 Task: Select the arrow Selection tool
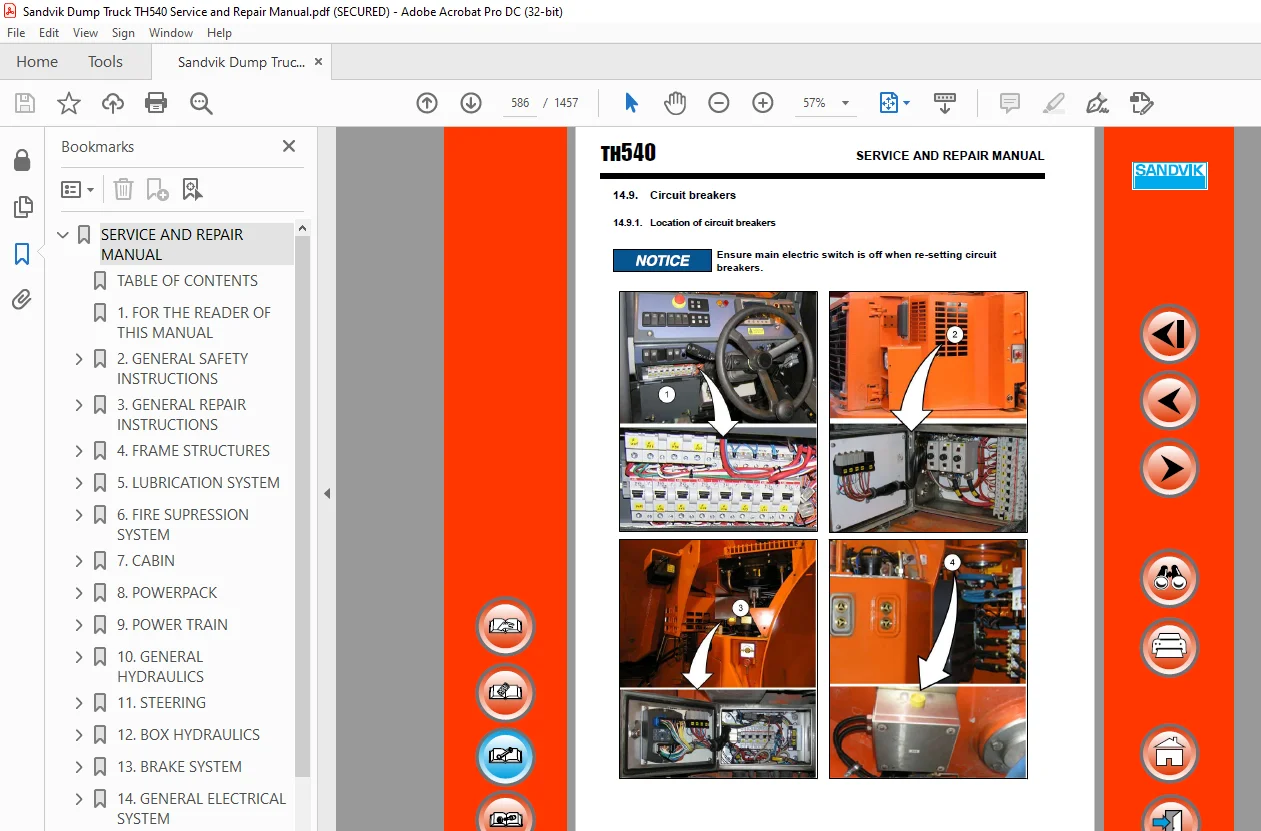(x=631, y=103)
